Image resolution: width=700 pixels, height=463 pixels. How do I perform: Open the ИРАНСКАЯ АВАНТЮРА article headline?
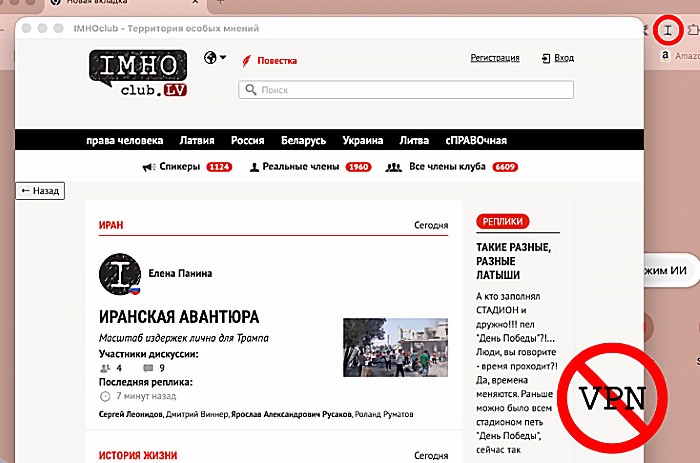(x=179, y=317)
